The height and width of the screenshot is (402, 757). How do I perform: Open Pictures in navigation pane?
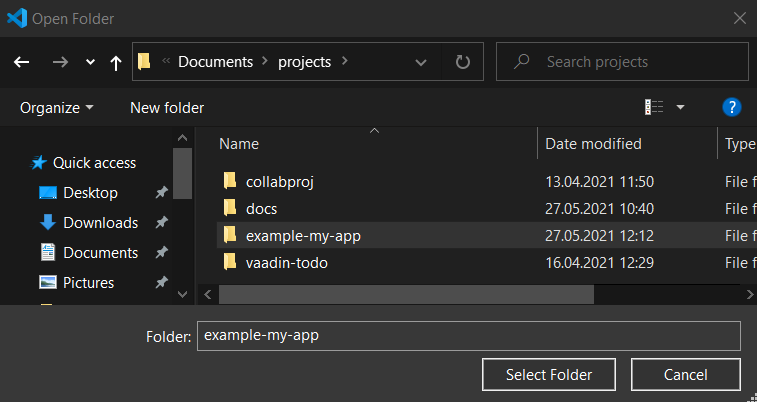click(88, 283)
